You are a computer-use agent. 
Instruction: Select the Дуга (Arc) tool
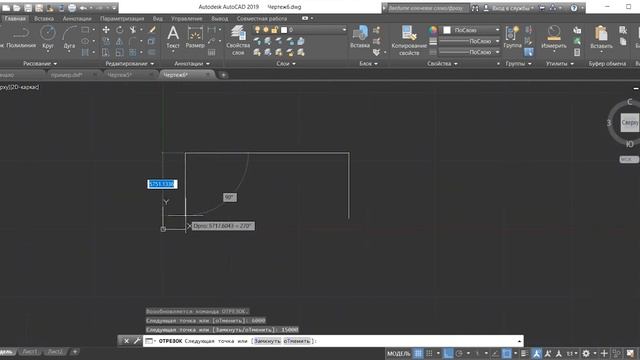coord(69,37)
